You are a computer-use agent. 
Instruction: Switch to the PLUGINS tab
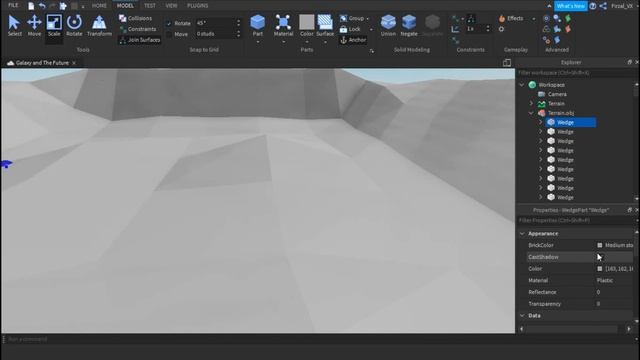[x=198, y=6]
